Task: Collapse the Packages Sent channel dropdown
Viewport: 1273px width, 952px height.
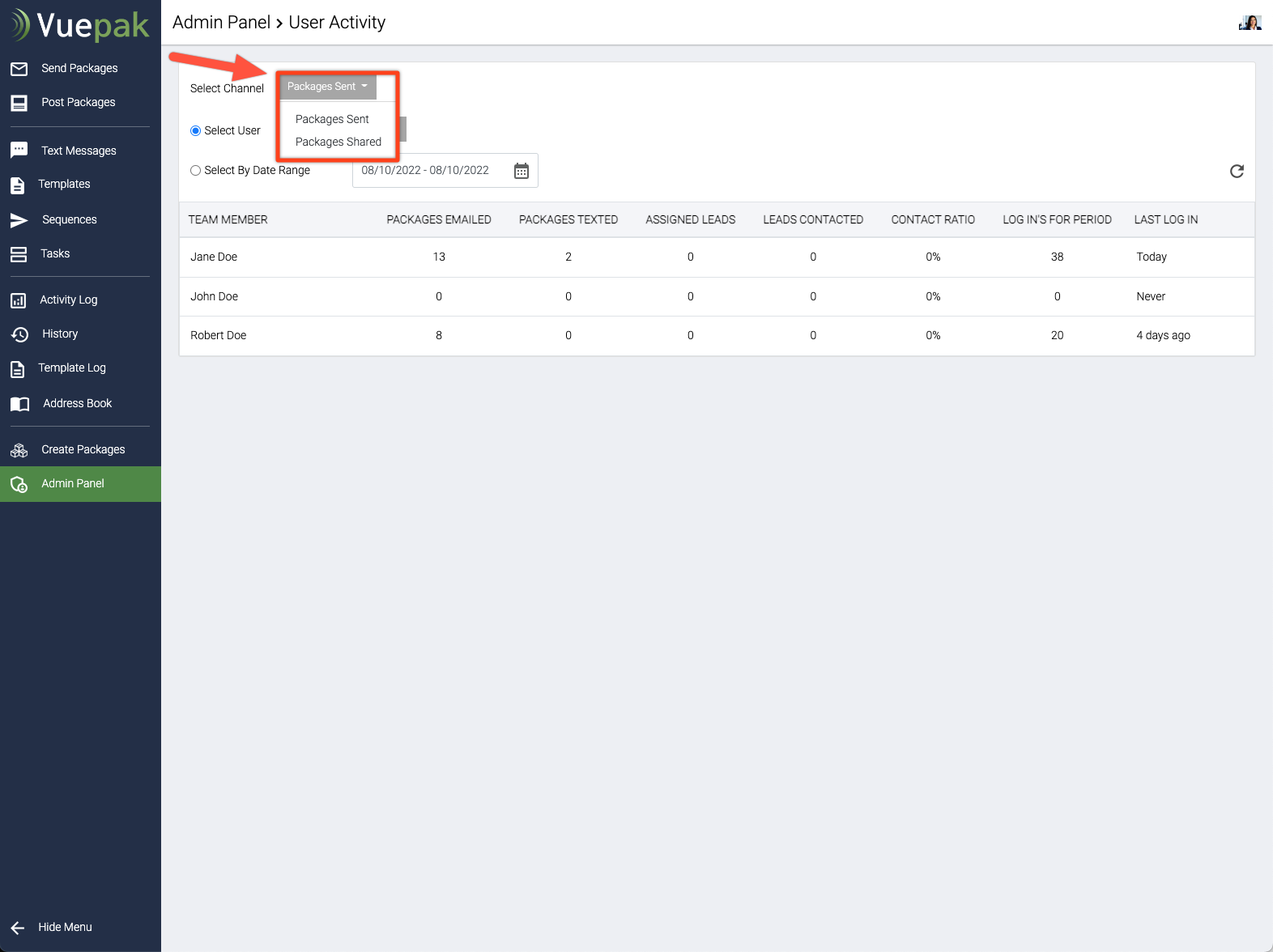Action: coord(327,87)
